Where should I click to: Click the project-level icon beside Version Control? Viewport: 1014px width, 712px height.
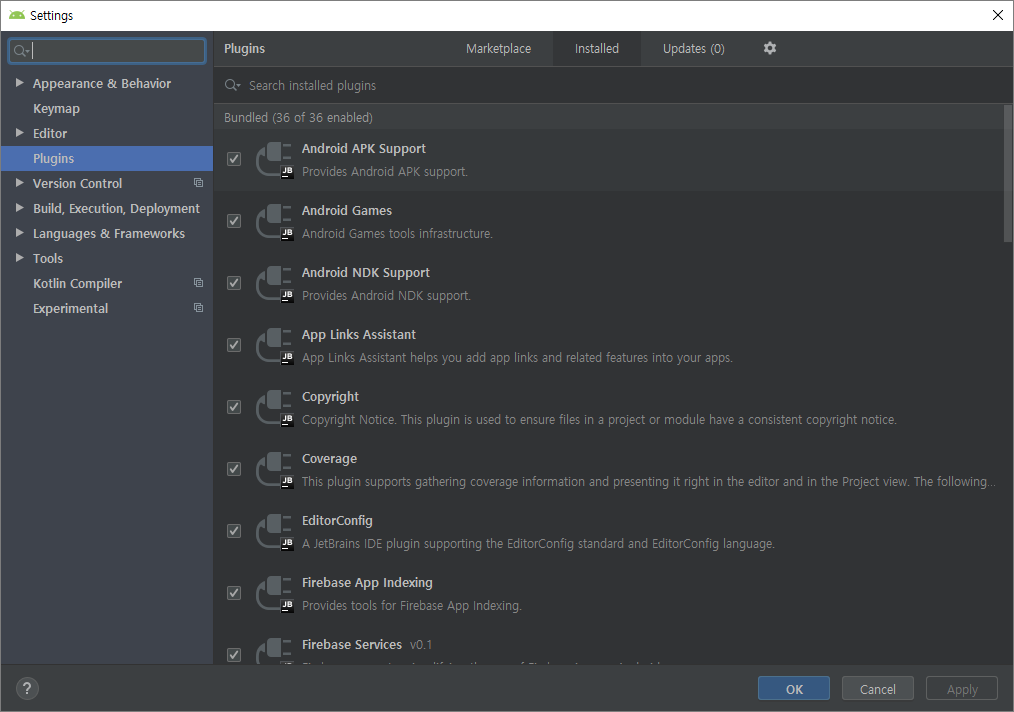[x=199, y=183]
